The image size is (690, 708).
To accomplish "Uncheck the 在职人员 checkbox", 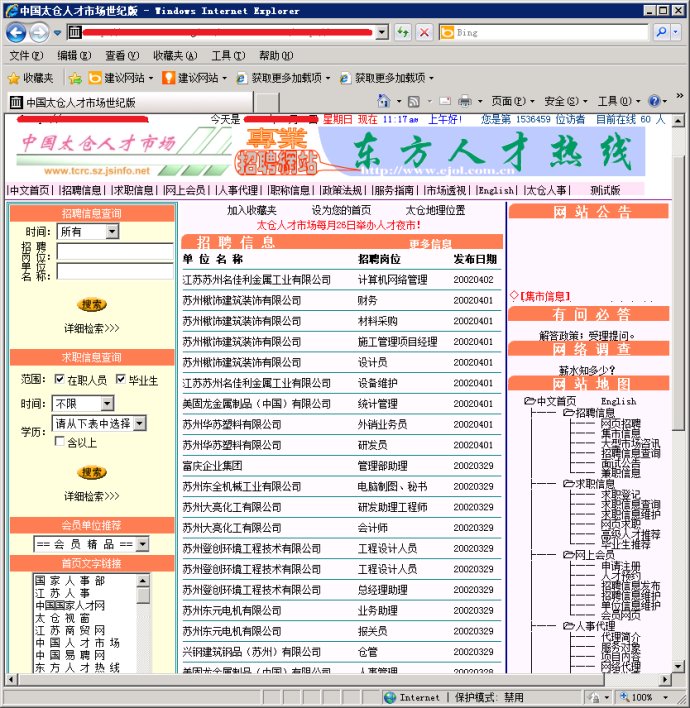I will [60, 380].
